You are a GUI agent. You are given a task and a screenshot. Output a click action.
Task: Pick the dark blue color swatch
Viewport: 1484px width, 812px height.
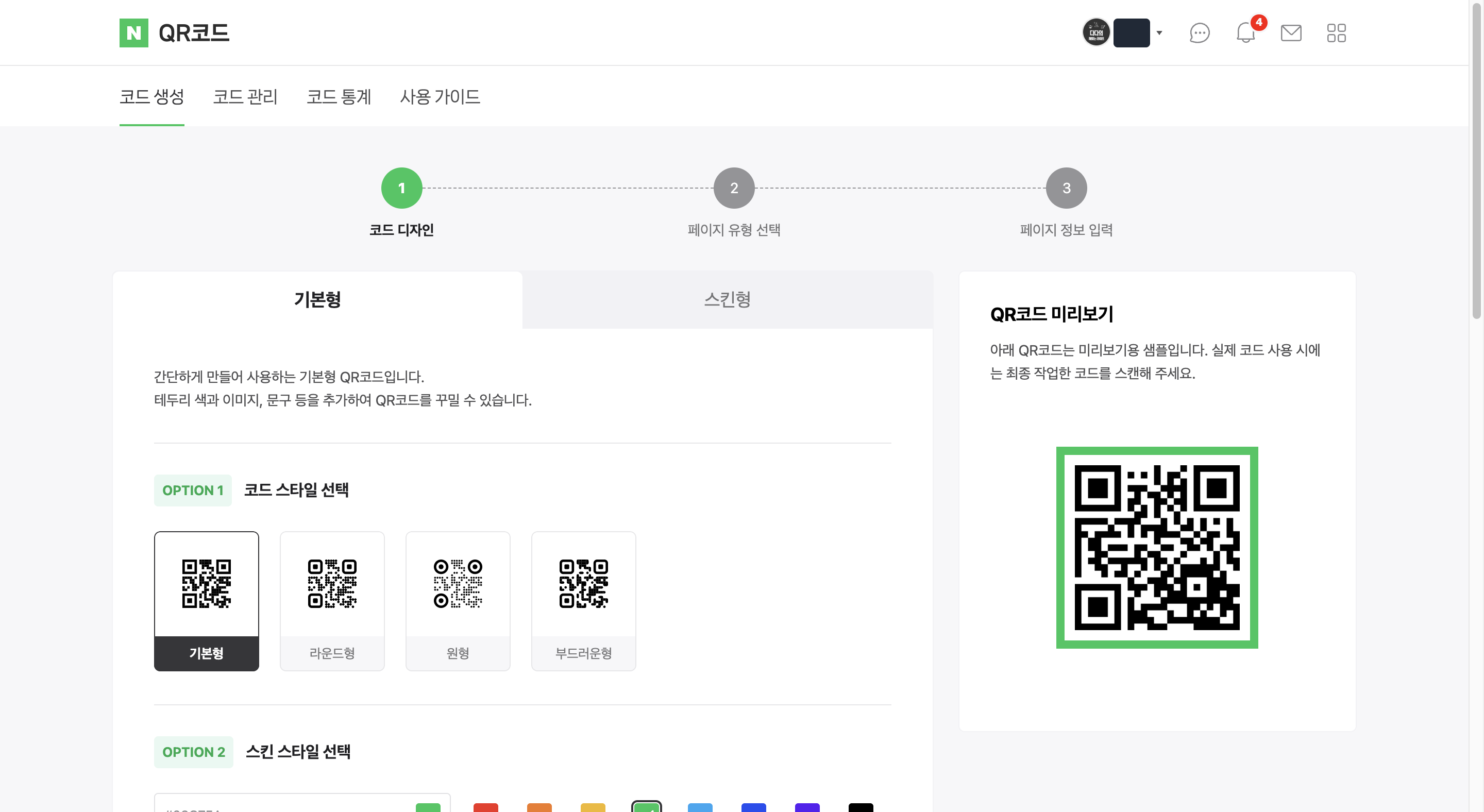(753, 807)
